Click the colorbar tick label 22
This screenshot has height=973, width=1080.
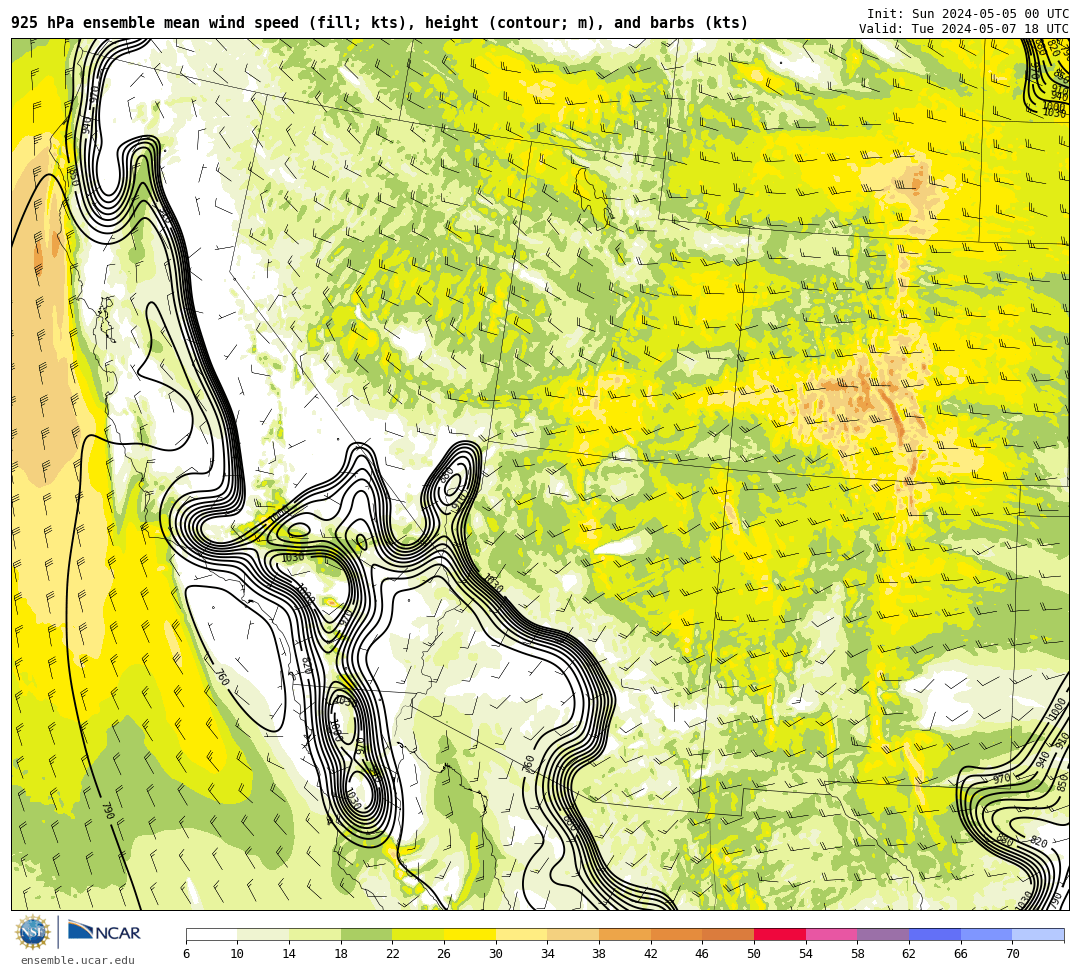point(393,954)
